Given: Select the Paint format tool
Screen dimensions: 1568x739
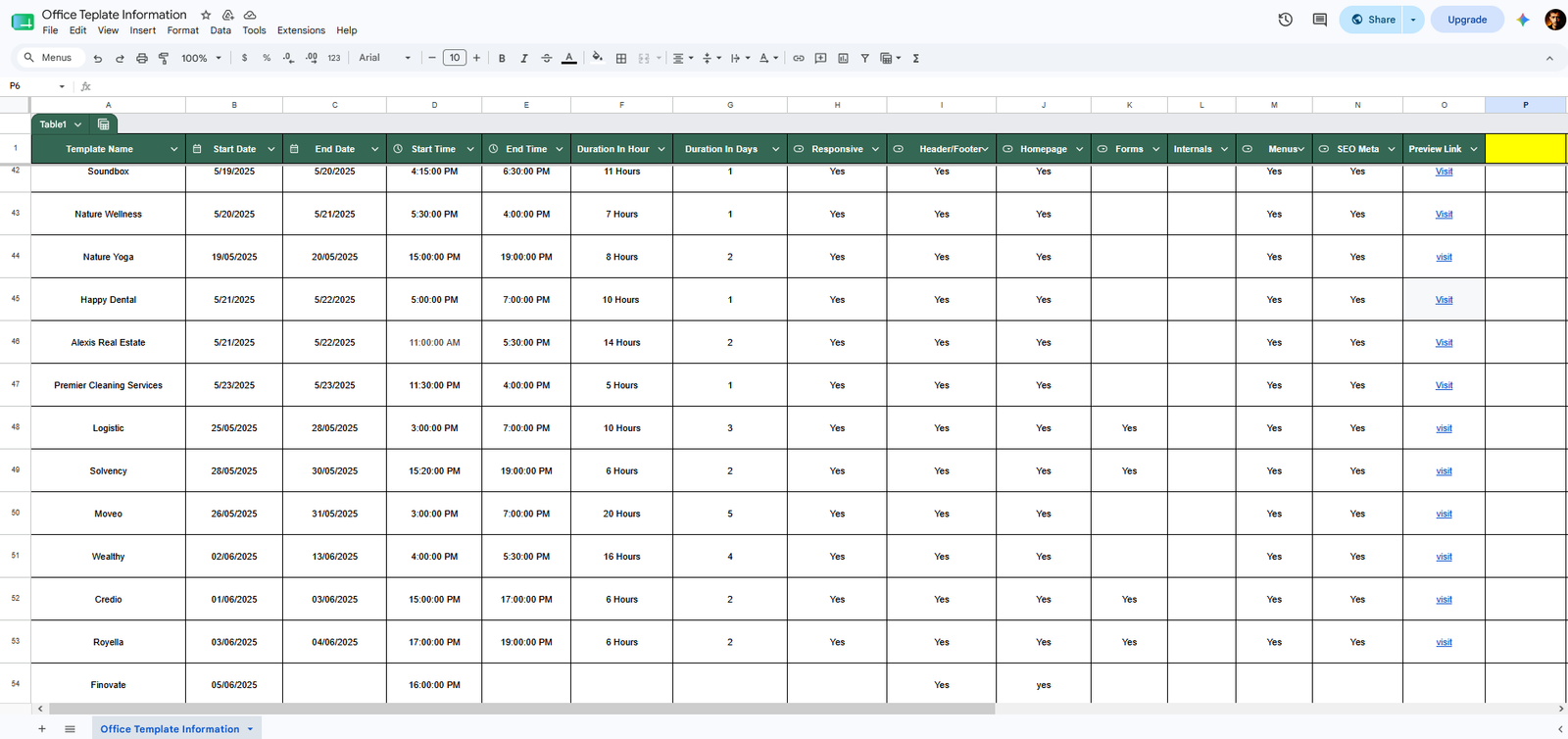Looking at the screenshot, I should [164, 58].
